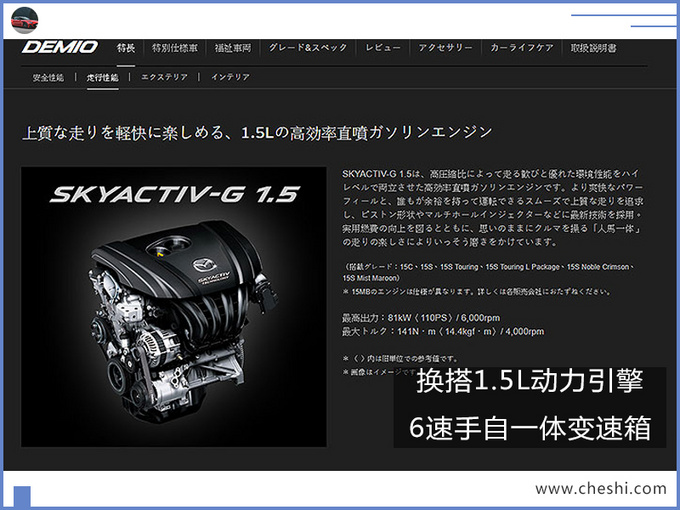Switch to the エクステリア sub-tab
This screenshot has width=680, height=510.
pos(164,77)
